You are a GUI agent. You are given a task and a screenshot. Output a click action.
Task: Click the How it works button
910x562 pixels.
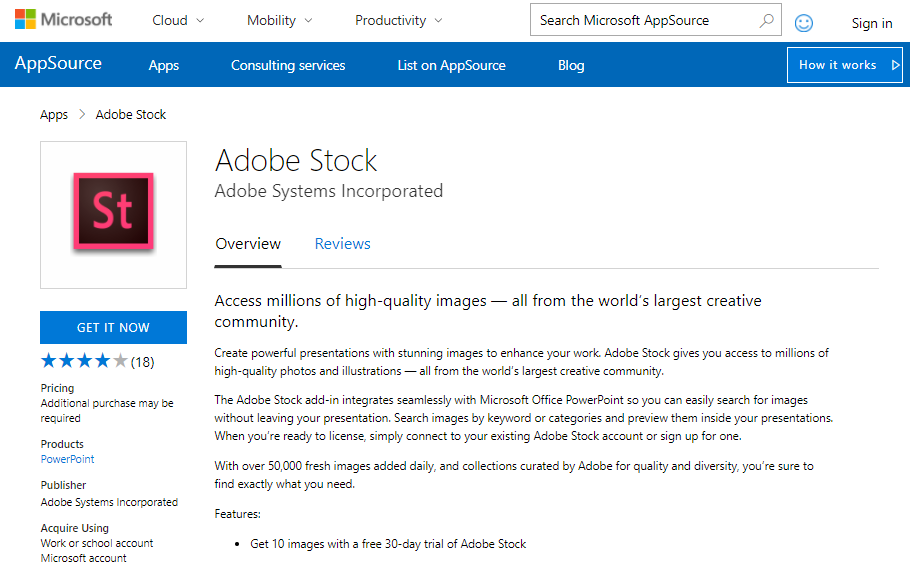[844, 65]
